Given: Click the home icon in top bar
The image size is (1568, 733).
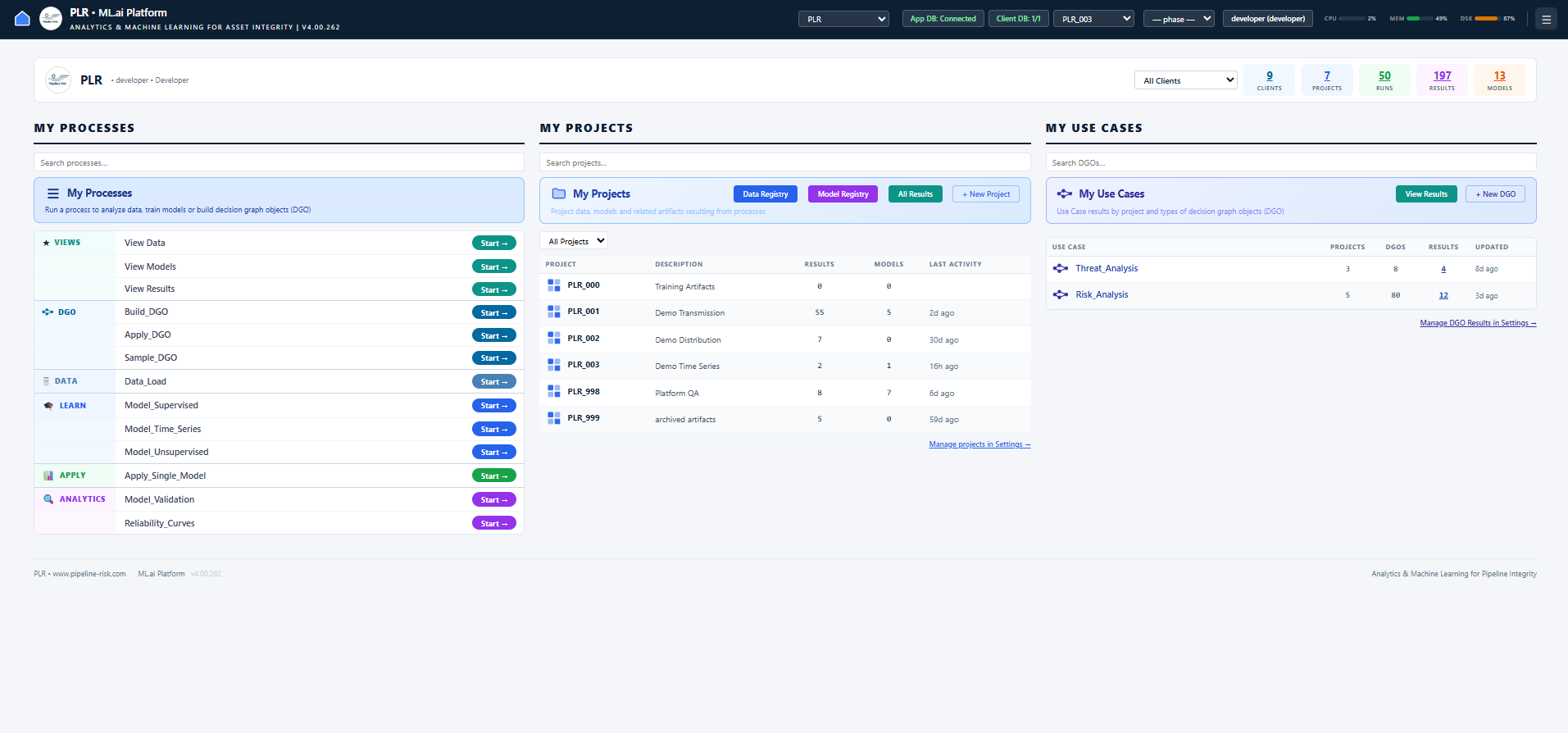Looking at the screenshot, I should (x=22, y=18).
